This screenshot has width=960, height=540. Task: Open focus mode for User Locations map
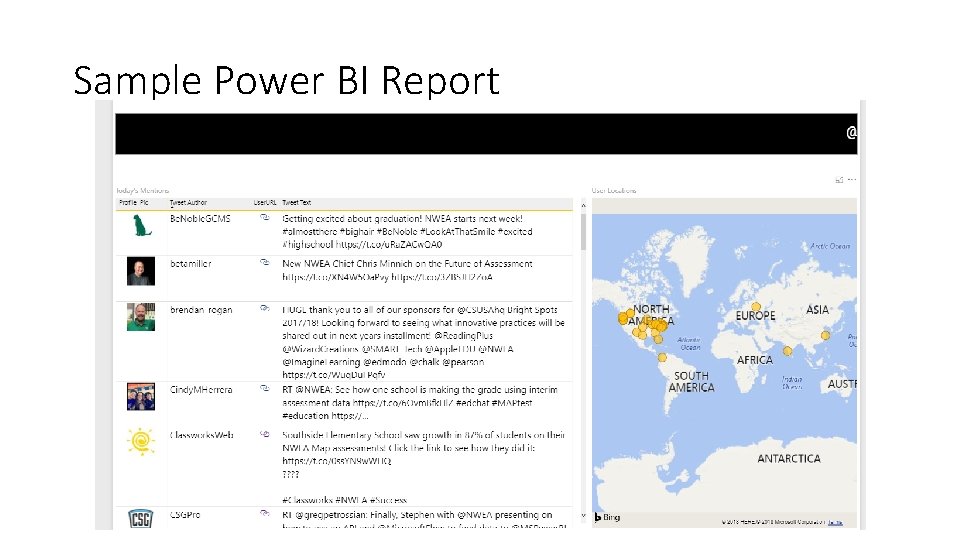tap(839, 180)
